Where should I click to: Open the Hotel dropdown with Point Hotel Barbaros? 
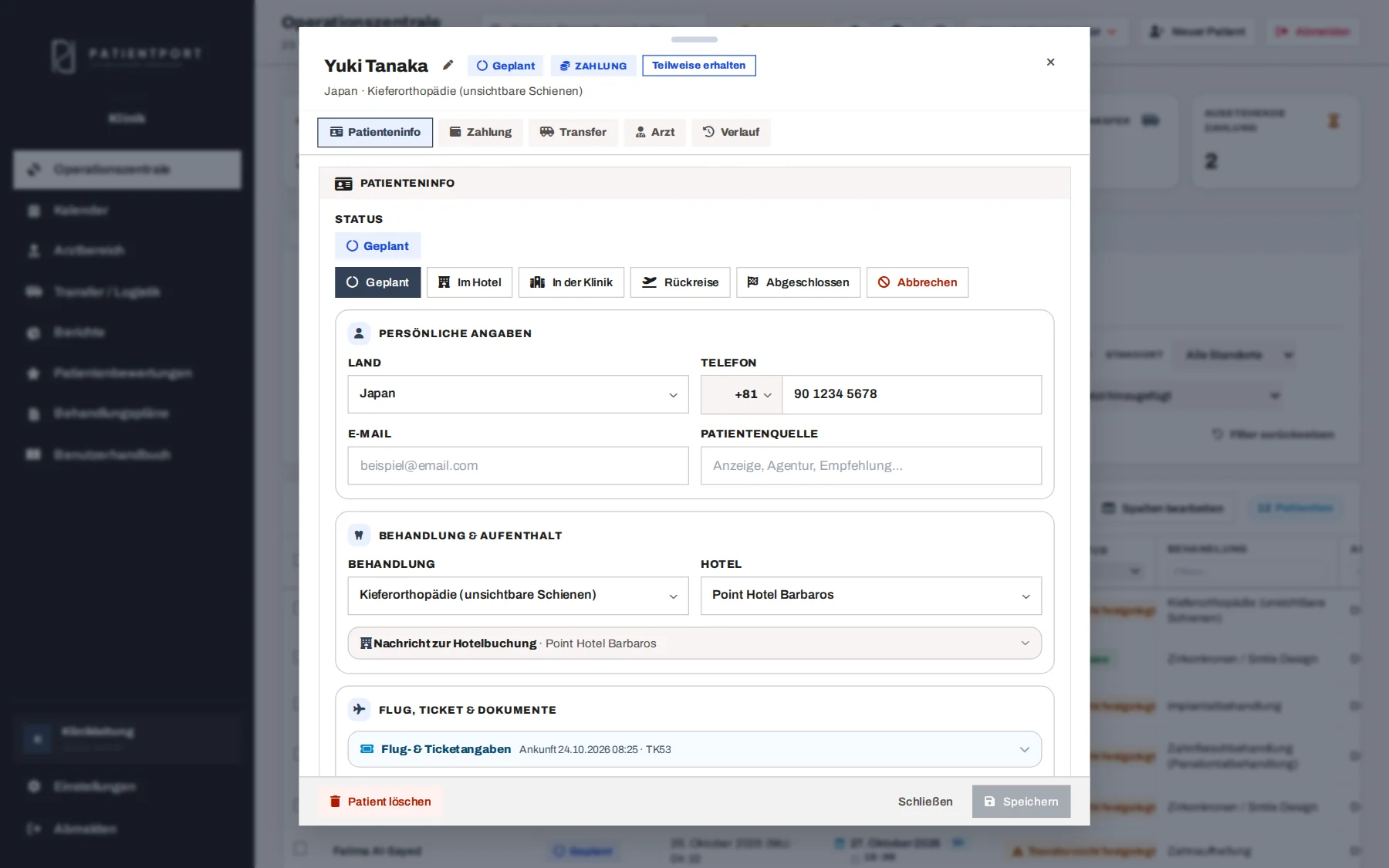[871, 596]
